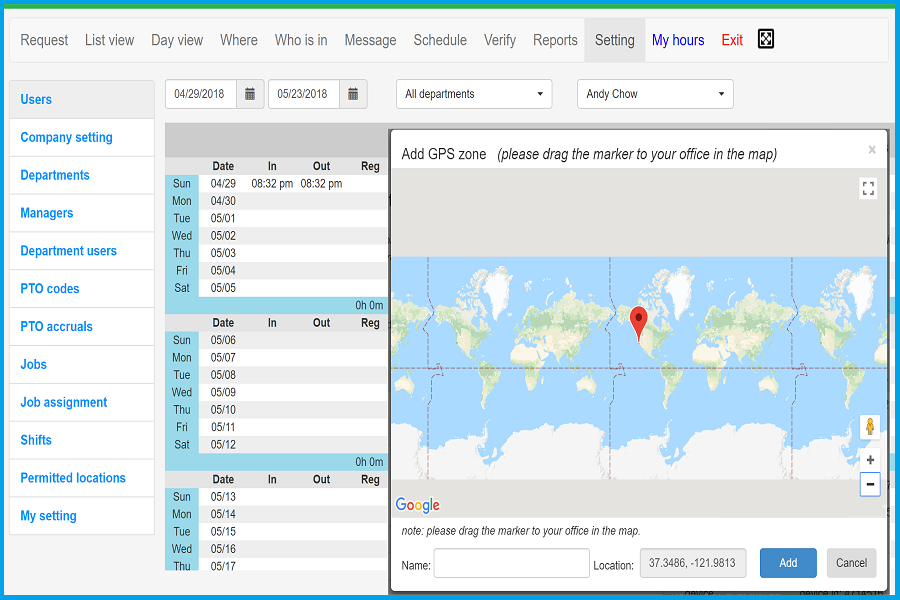Open the All departments dropdown
This screenshot has height=600, width=900.
point(473,93)
